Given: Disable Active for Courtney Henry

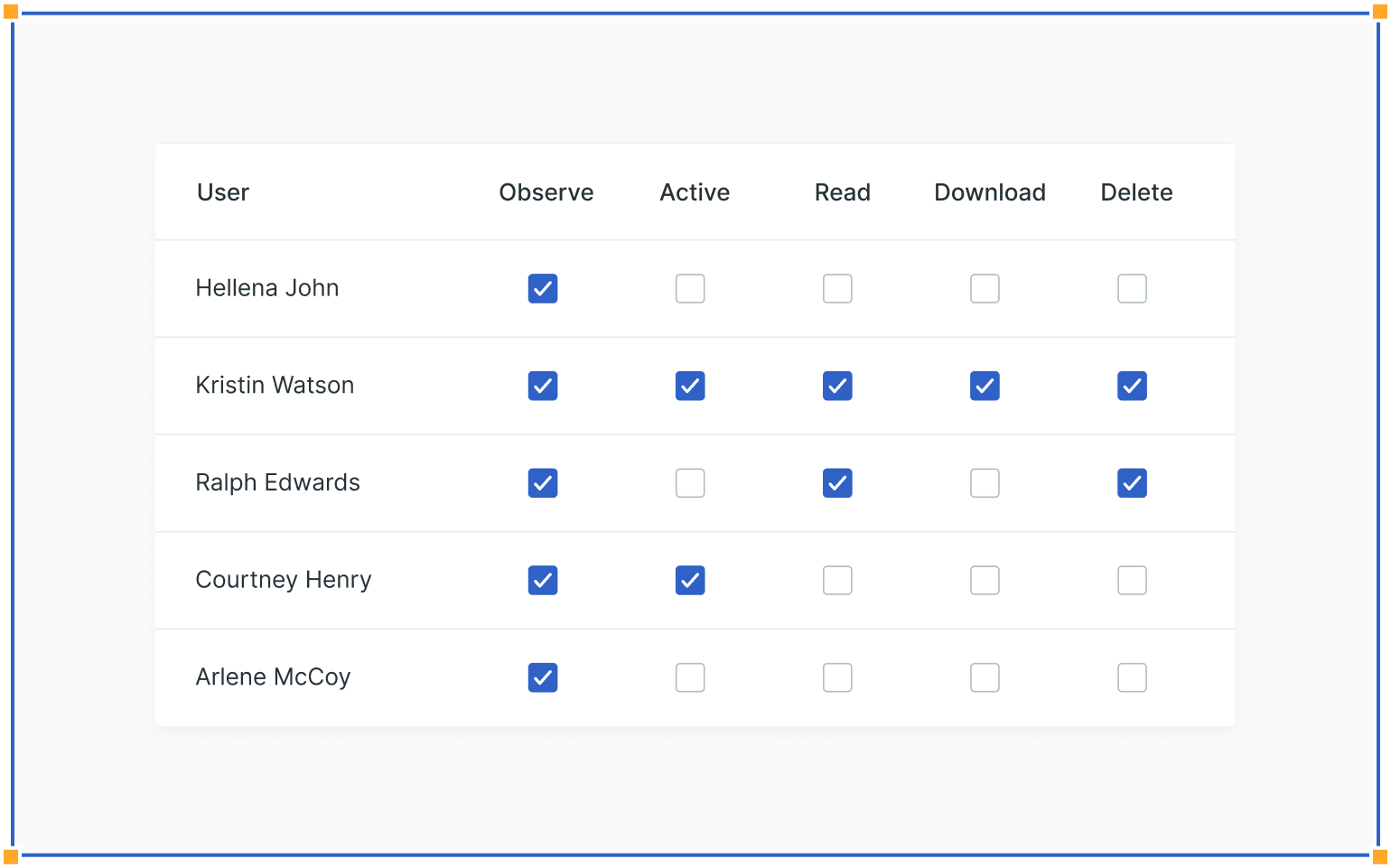Looking at the screenshot, I should tap(690, 580).
